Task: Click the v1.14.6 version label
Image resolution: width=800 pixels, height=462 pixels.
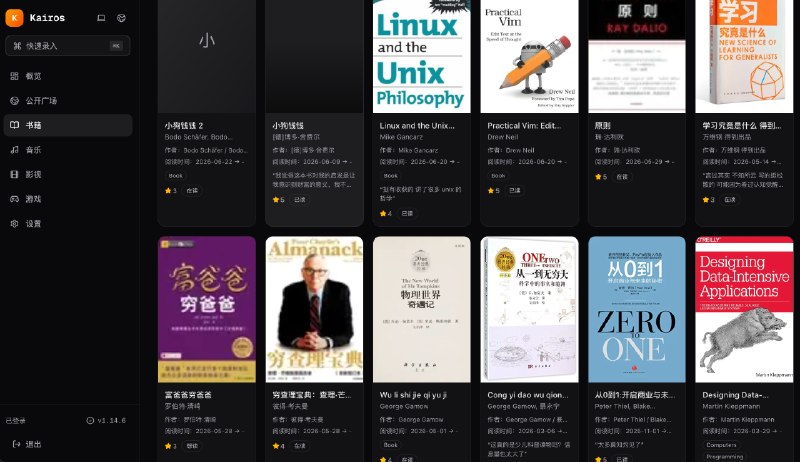Action: (111, 421)
